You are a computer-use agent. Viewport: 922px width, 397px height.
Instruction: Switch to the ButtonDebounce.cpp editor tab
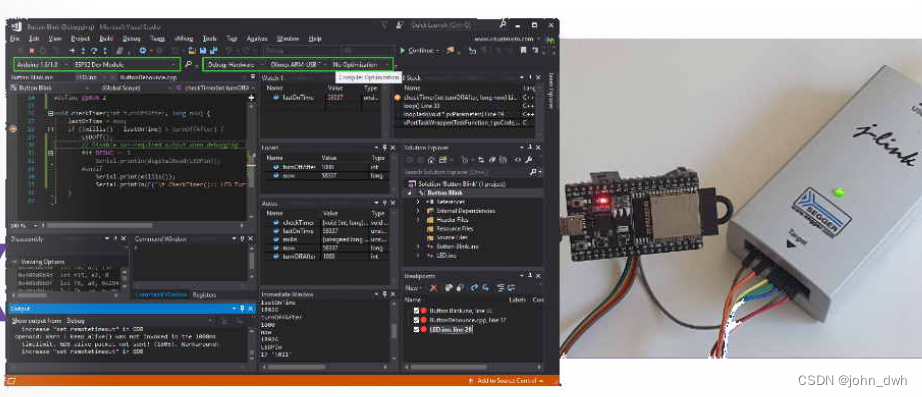[x=148, y=77]
